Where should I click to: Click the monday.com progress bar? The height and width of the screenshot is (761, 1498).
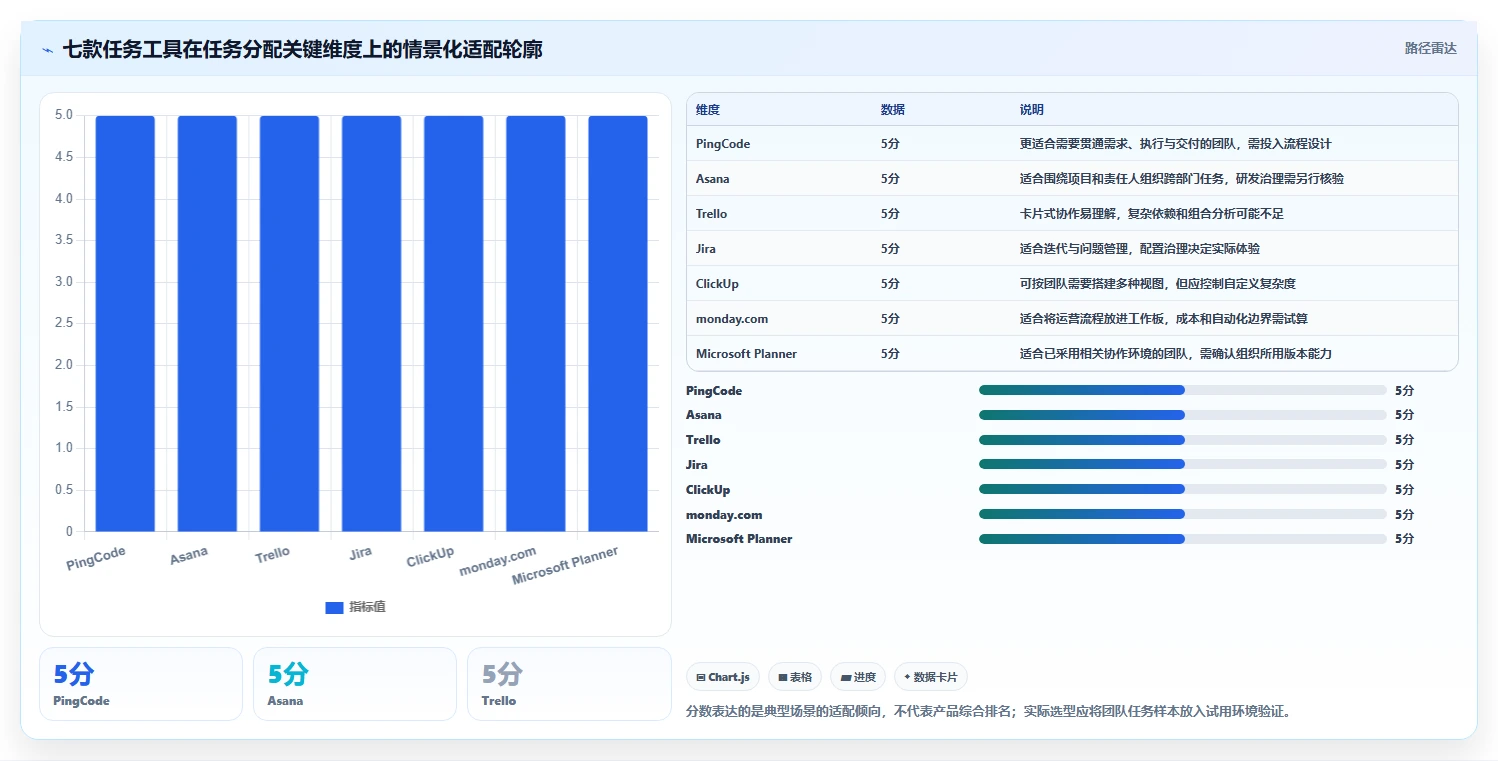click(1182, 514)
